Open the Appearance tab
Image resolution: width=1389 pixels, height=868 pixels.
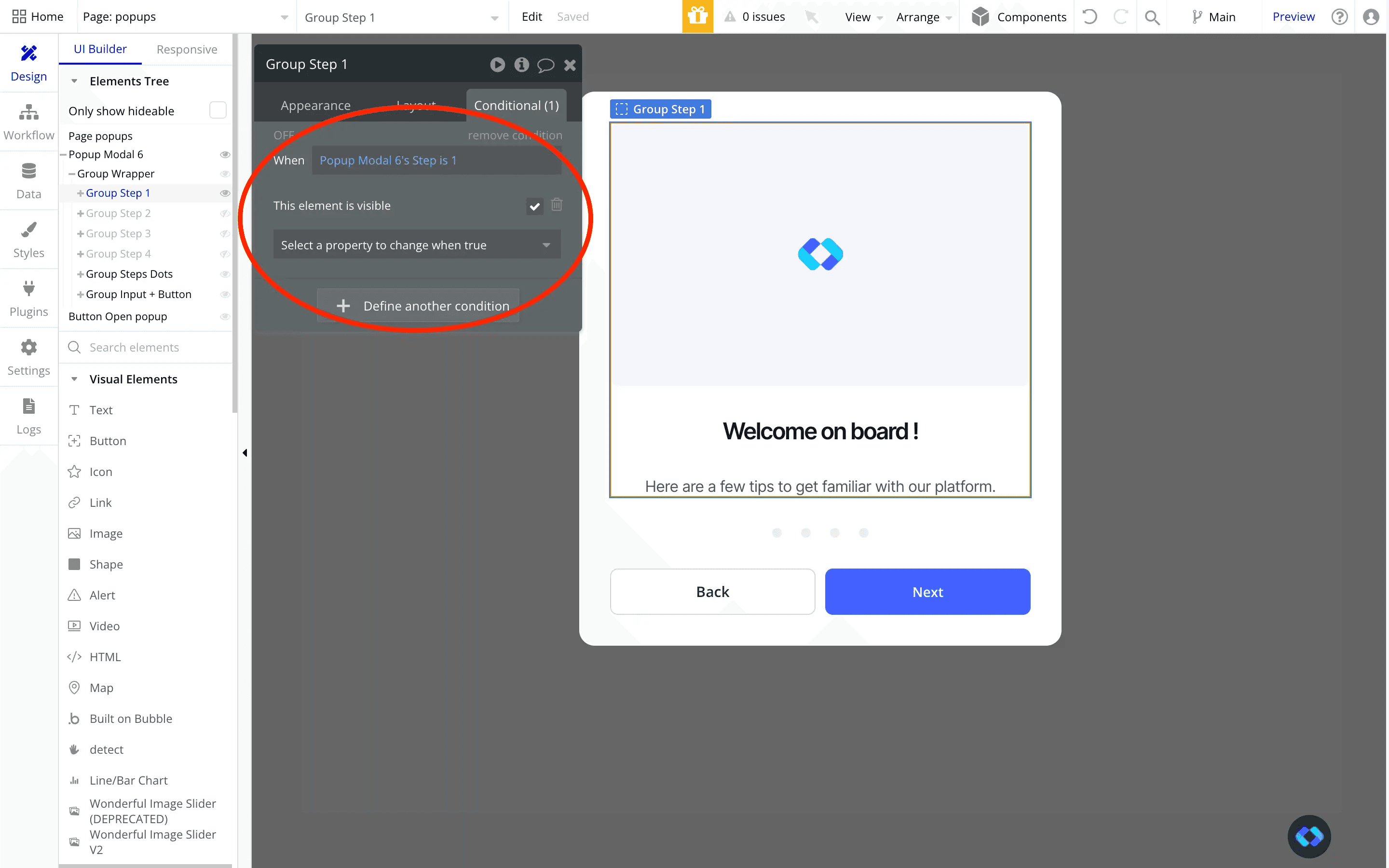[x=315, y=105]
